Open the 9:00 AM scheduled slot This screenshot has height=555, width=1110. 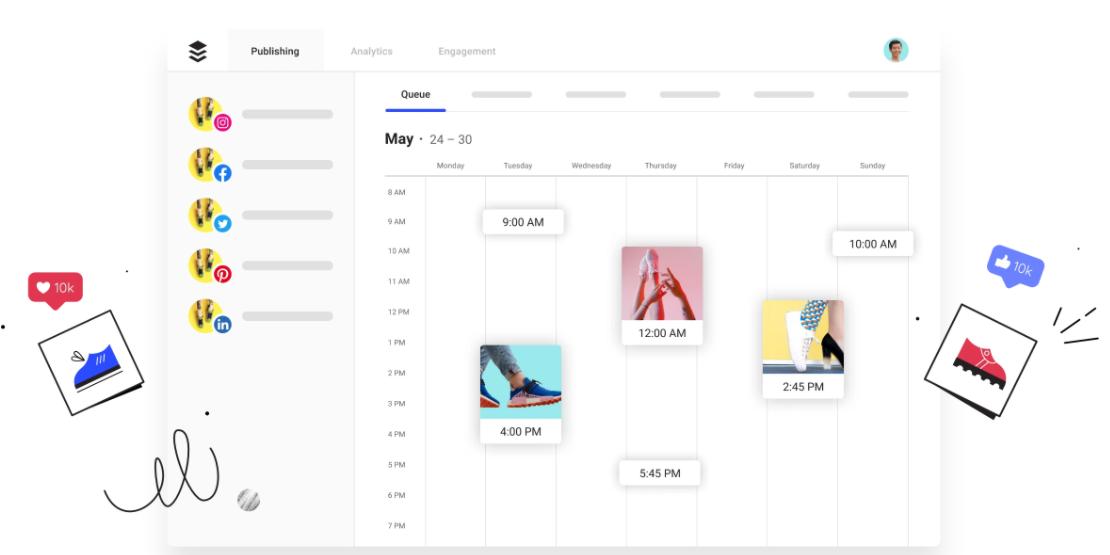click(522, 222)
